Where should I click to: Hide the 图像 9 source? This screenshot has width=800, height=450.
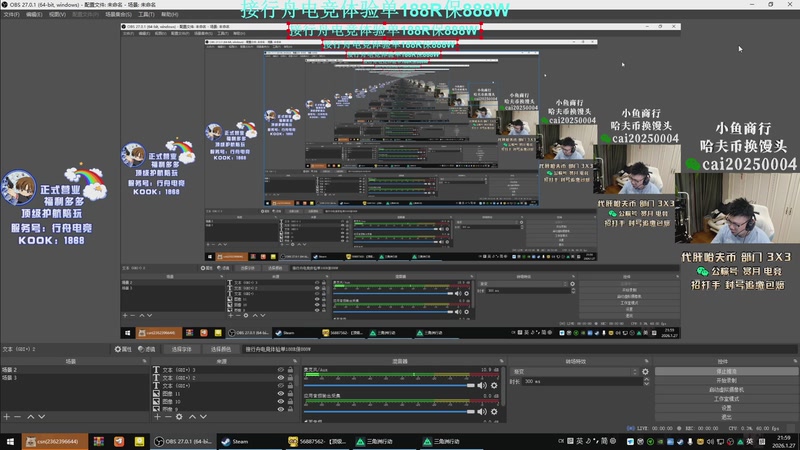tap(281, 409)
